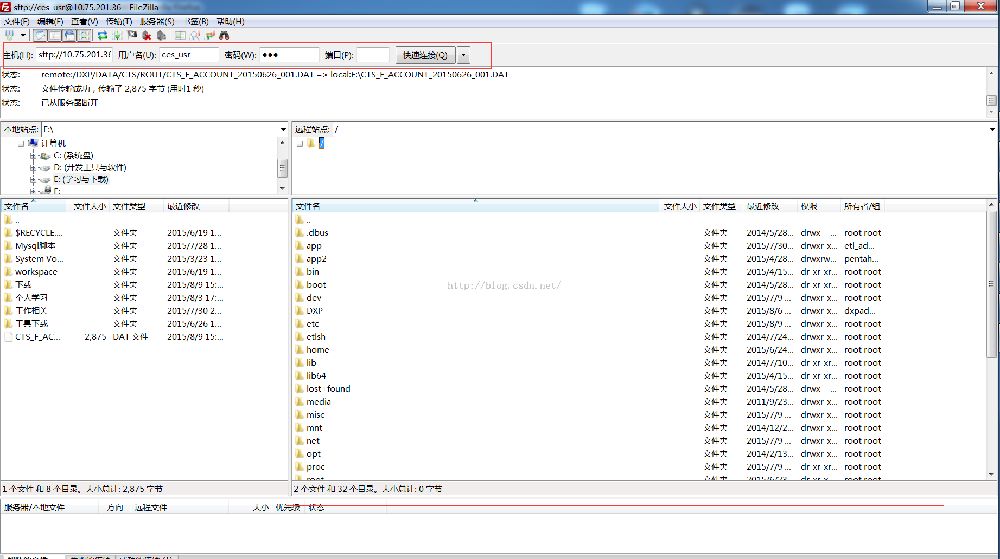Select the remote boot folder

pyautogui.click(x=316, y=285)
